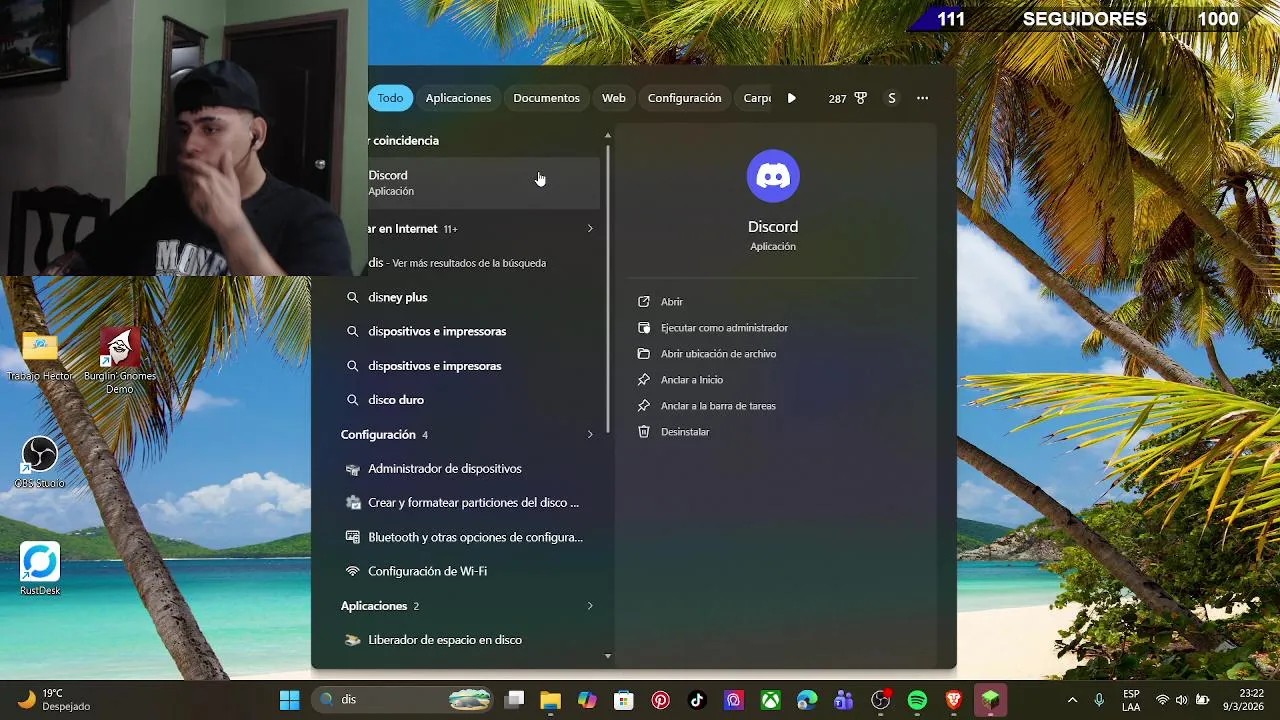The height and width of the screenshot is (720, 1280).
Task: Click Abrir to launch Discord
Action: pos(672,302)
